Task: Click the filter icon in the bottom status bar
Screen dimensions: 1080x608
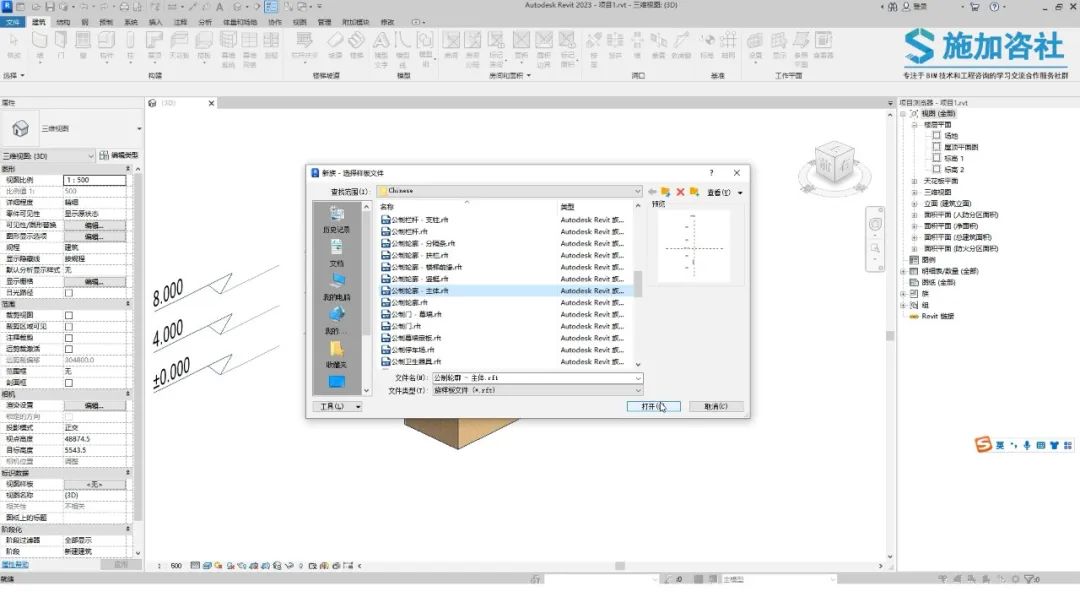Action: [x=1029, y=579]
